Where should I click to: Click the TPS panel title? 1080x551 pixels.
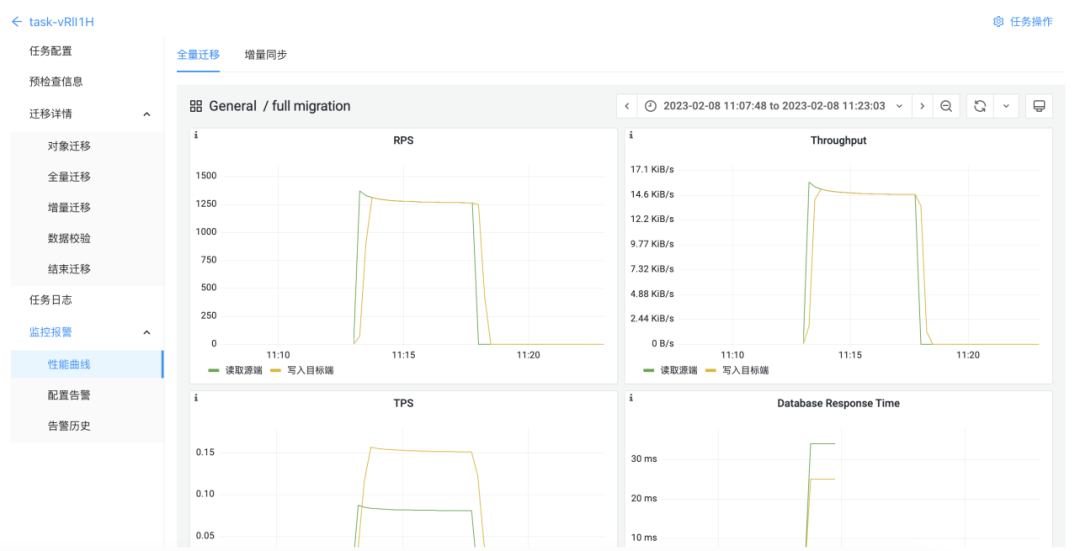click(x=404, y=404)
